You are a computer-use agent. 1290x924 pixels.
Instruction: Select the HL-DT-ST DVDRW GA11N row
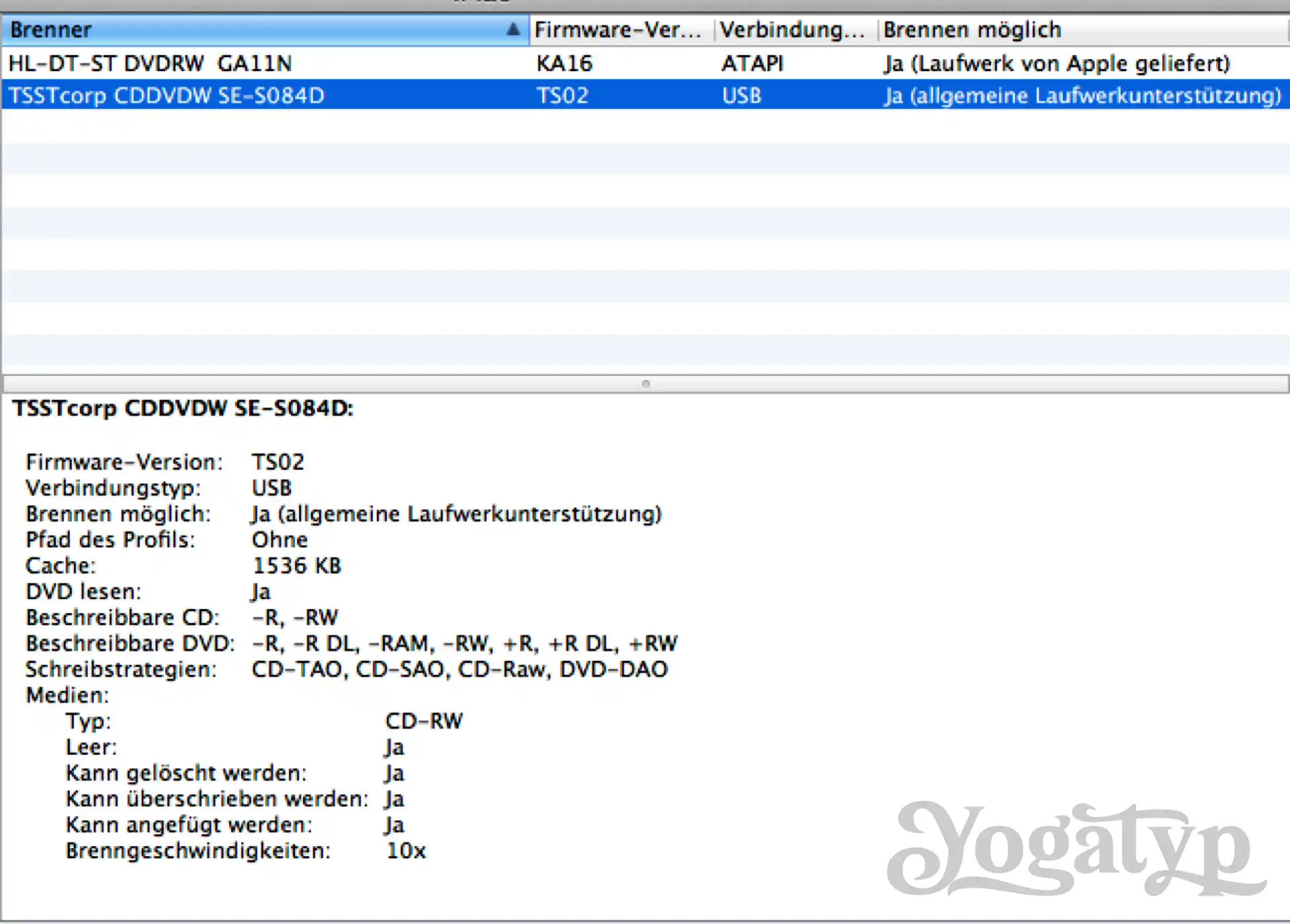(645, 63)
